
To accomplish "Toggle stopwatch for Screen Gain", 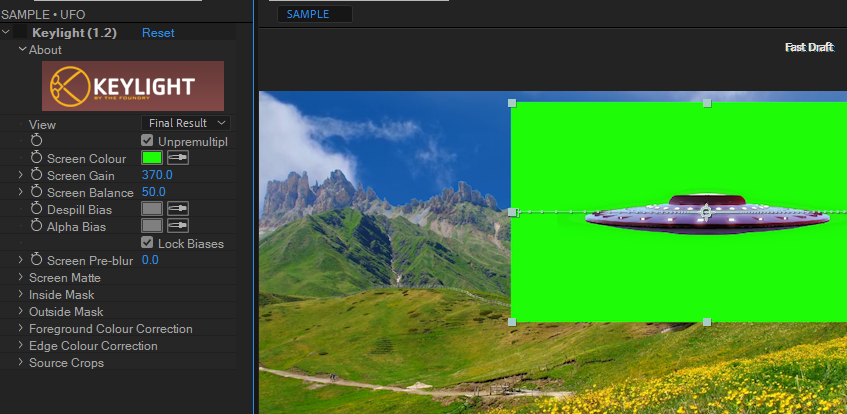I will 36,175.
